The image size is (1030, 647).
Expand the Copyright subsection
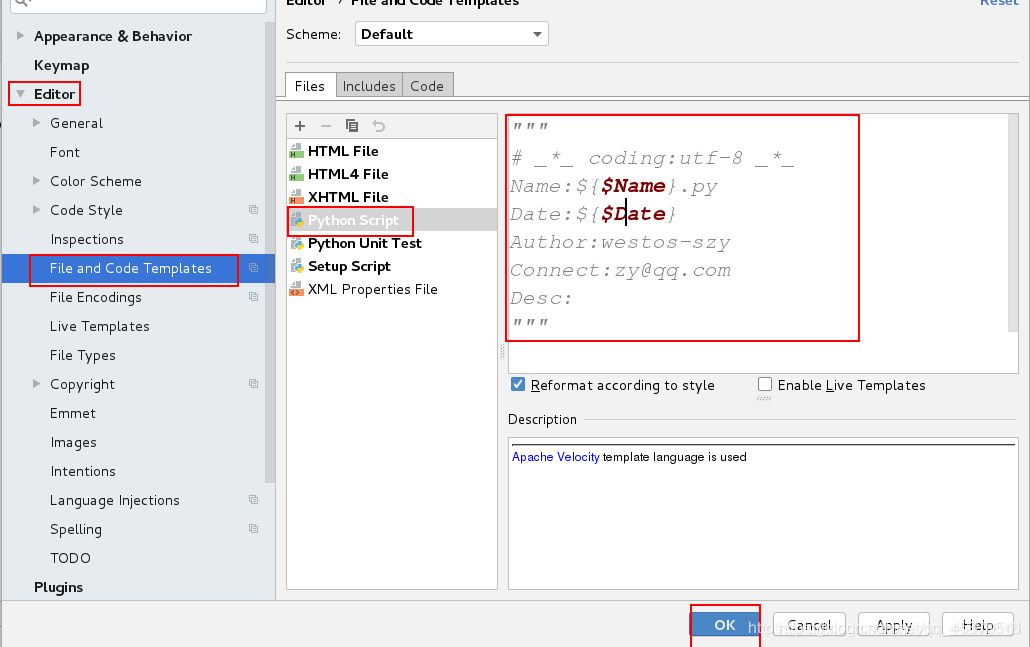click(x=37, y=384)
